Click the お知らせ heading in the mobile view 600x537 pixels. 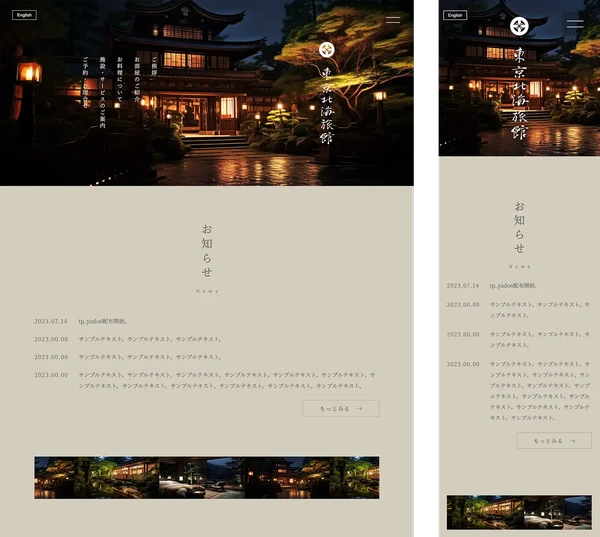tap(519, 227)
